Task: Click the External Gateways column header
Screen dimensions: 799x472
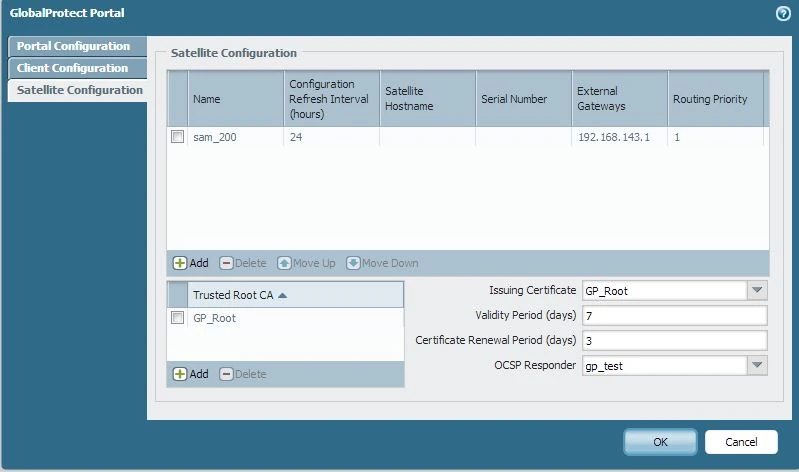Action: tap(620, 99)
